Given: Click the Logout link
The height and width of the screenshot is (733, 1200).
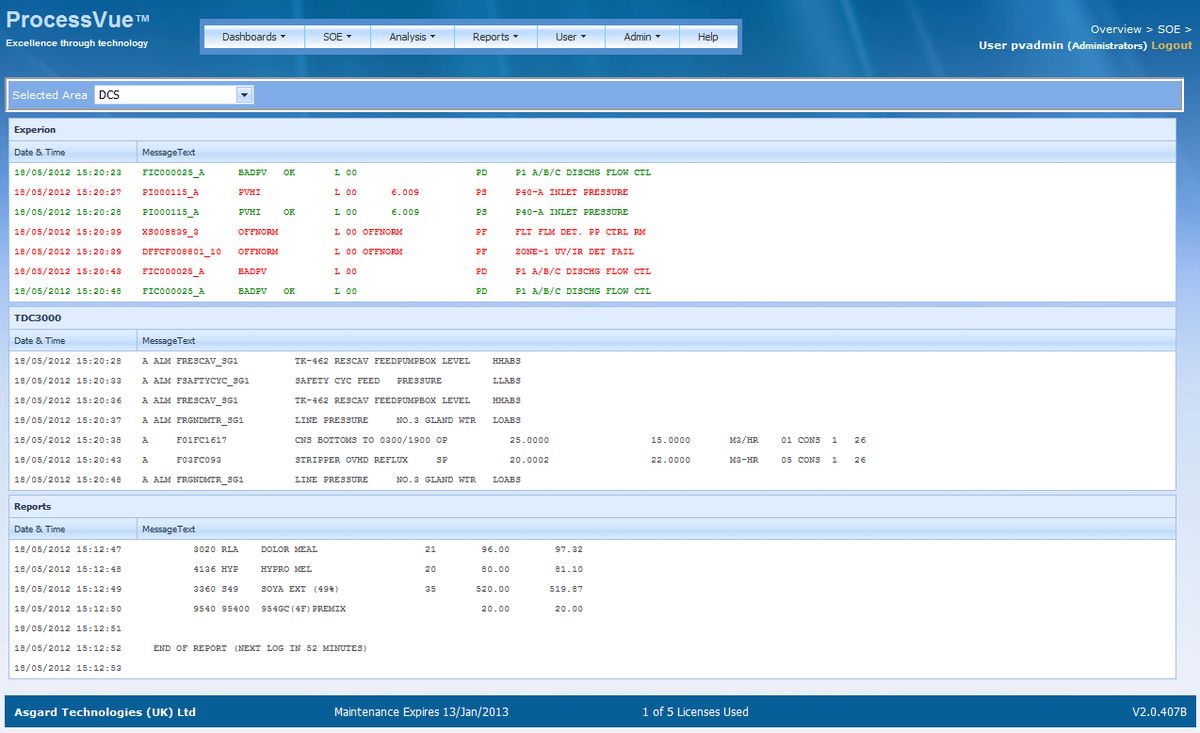Looking at the screenshot, I should click(x=1171, y=45).
